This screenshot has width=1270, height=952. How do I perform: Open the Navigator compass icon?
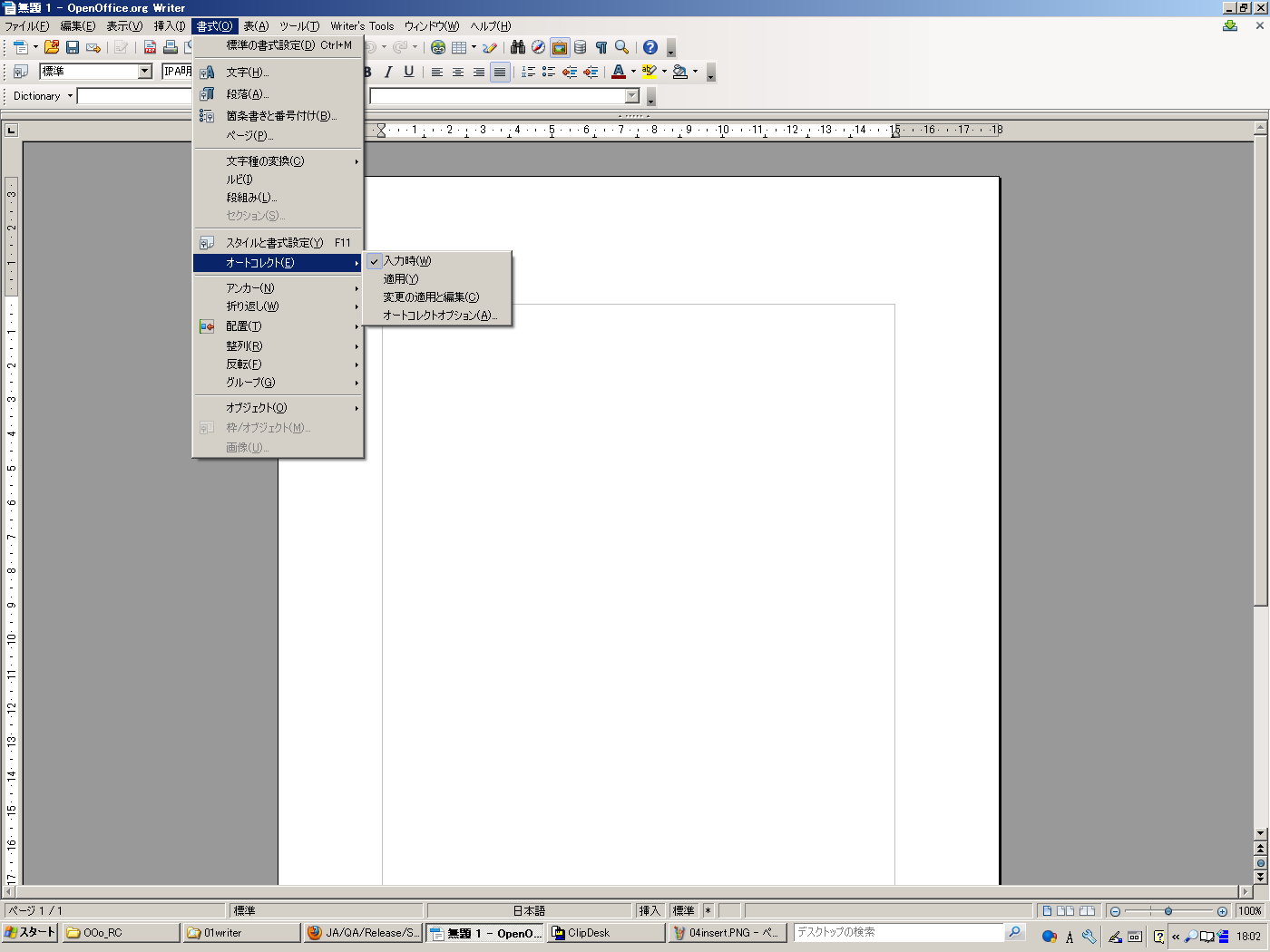[x=539, y=47]
